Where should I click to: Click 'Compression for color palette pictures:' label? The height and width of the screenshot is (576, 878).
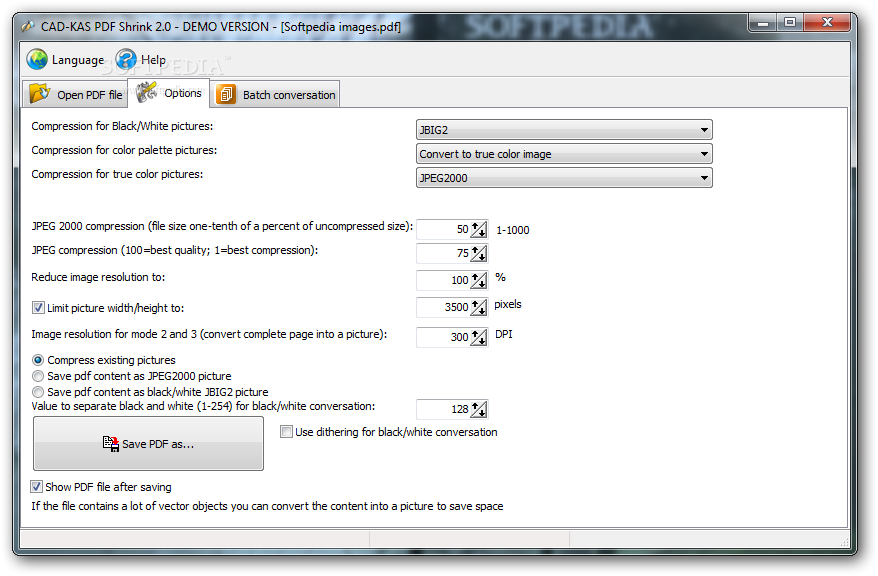[x=124, y=151]
